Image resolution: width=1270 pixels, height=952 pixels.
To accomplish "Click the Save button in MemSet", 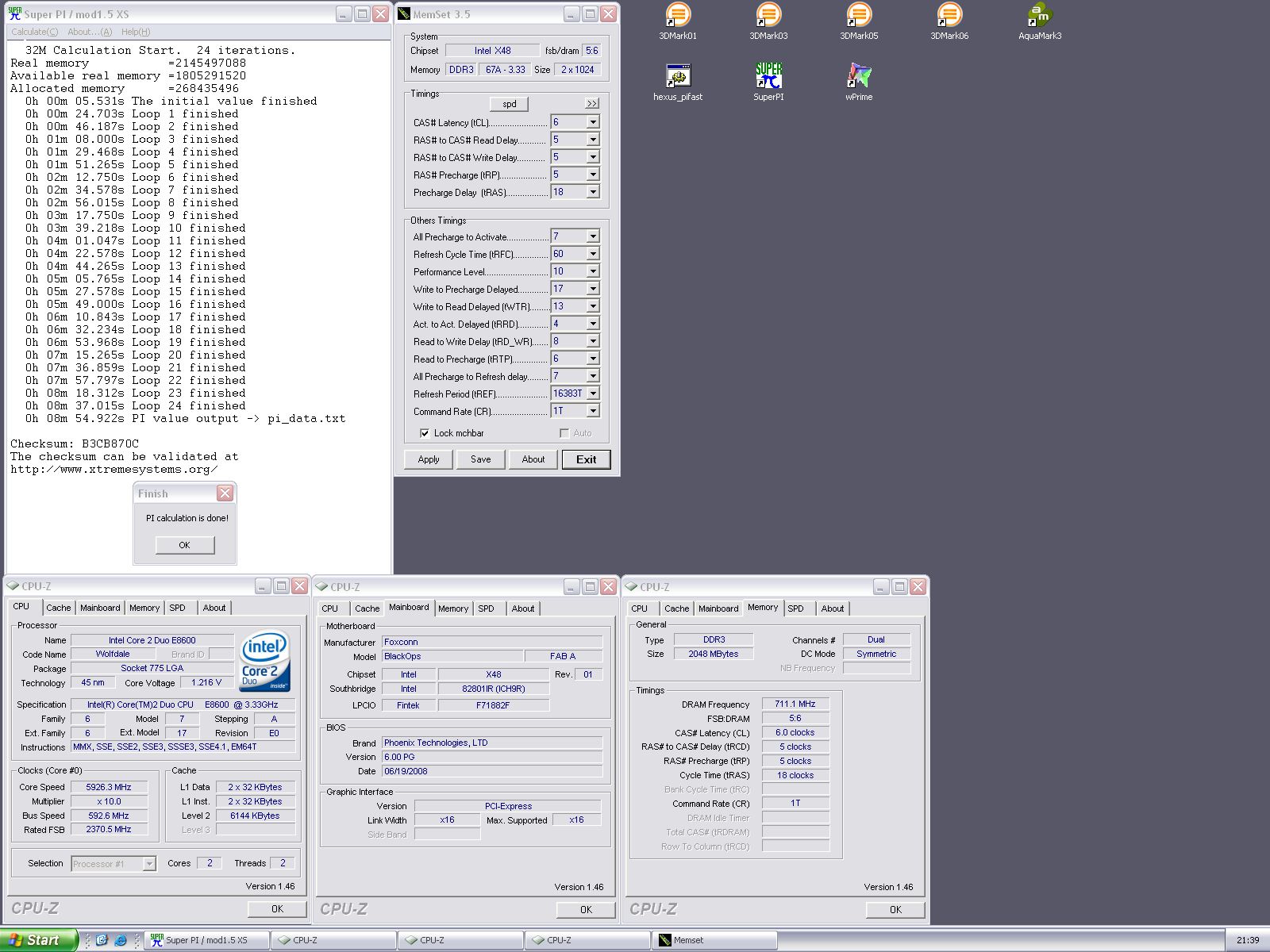I will [481, 459].
